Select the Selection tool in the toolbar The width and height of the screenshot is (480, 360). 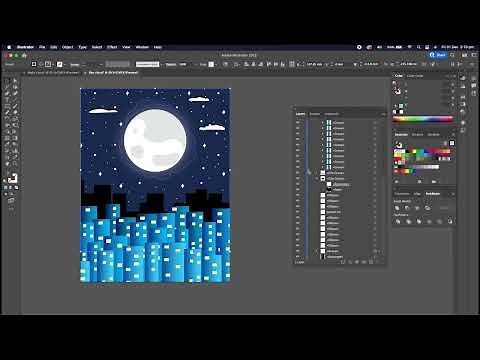pos(6,80)
